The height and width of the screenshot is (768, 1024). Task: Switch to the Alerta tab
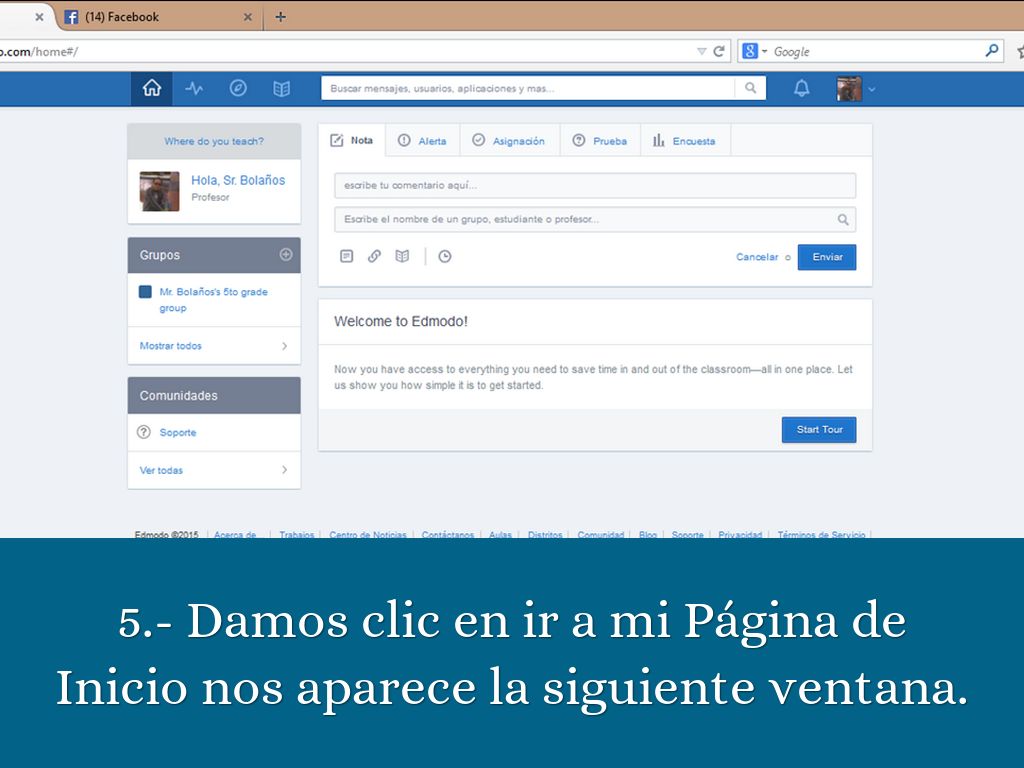click(423, 141)
